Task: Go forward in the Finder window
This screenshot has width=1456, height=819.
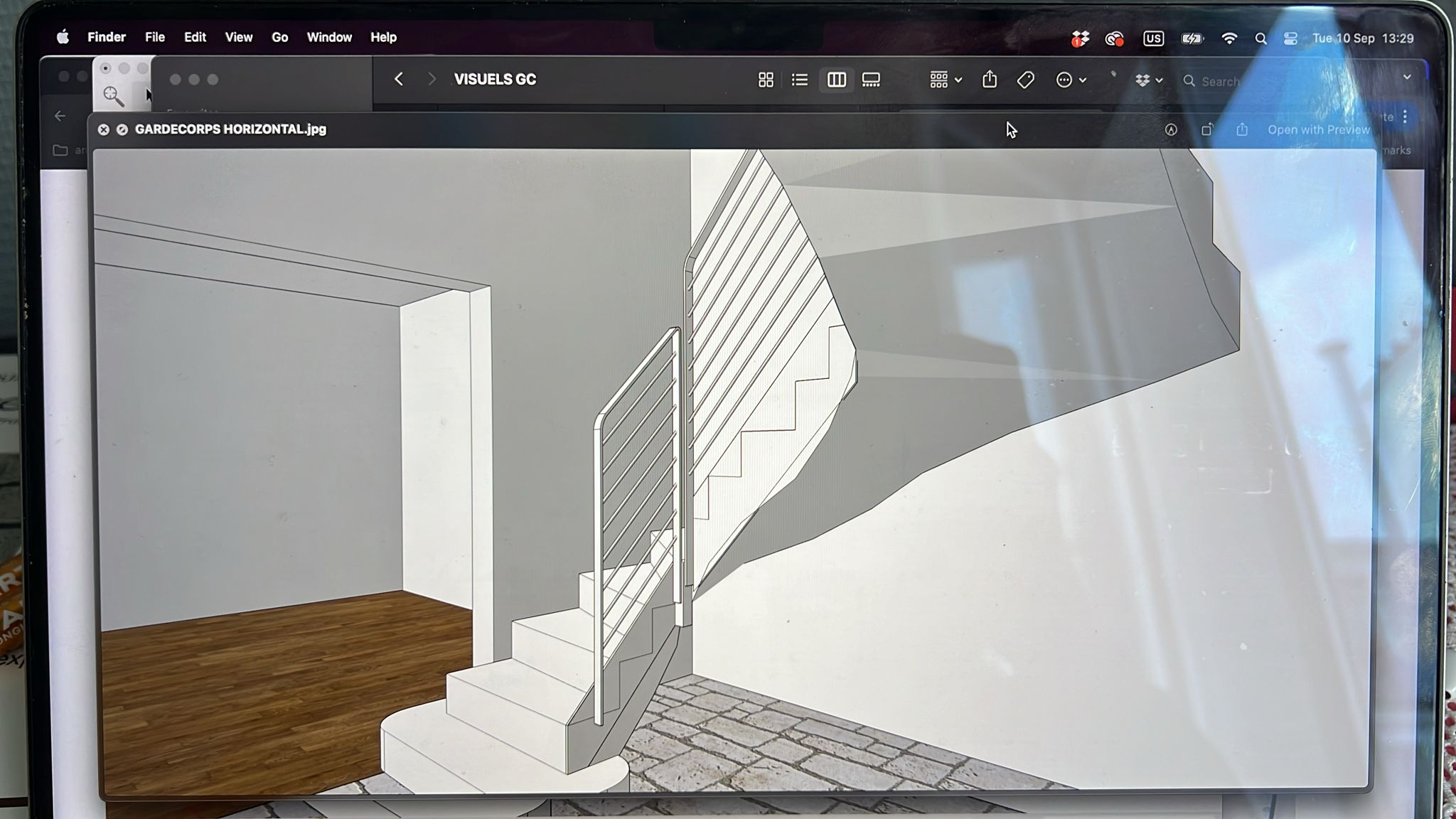Action: pos(431,79)
